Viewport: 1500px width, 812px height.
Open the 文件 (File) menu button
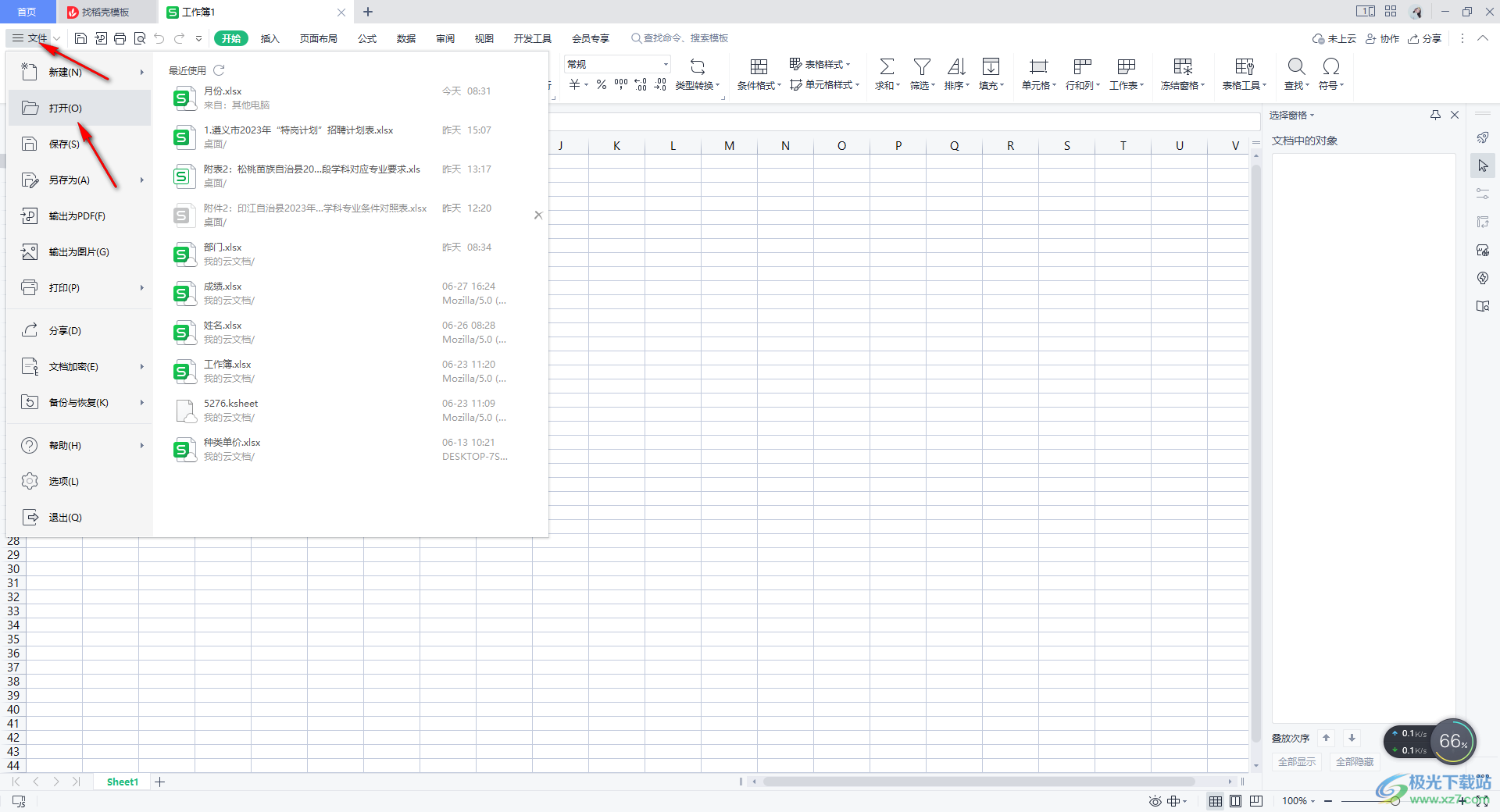pyautogui.click(x=30, y=37)
